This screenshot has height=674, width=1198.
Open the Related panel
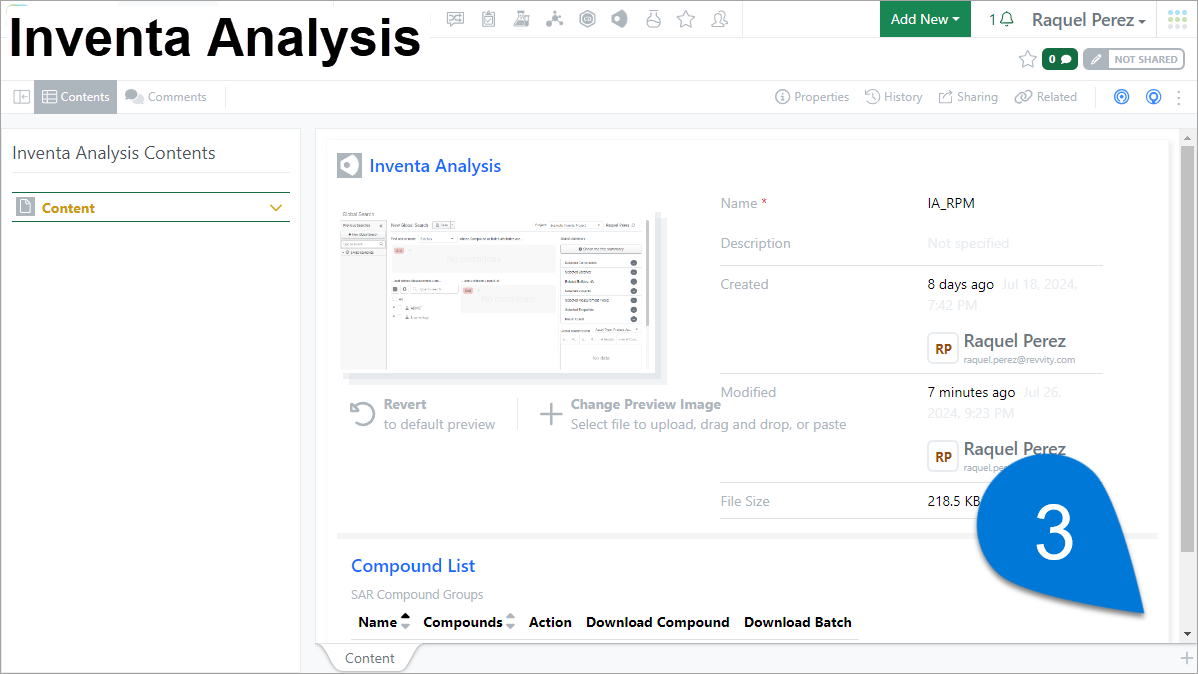(1046, 97)
